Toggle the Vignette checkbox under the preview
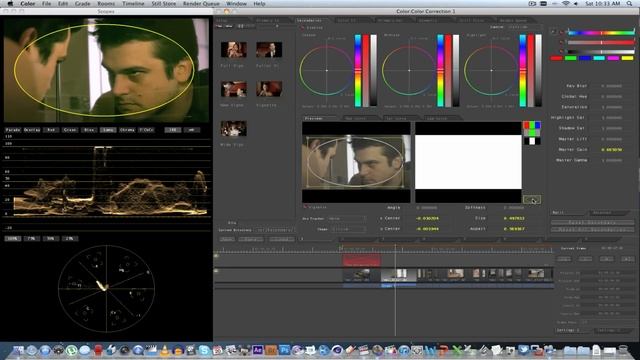 [305, 207]
